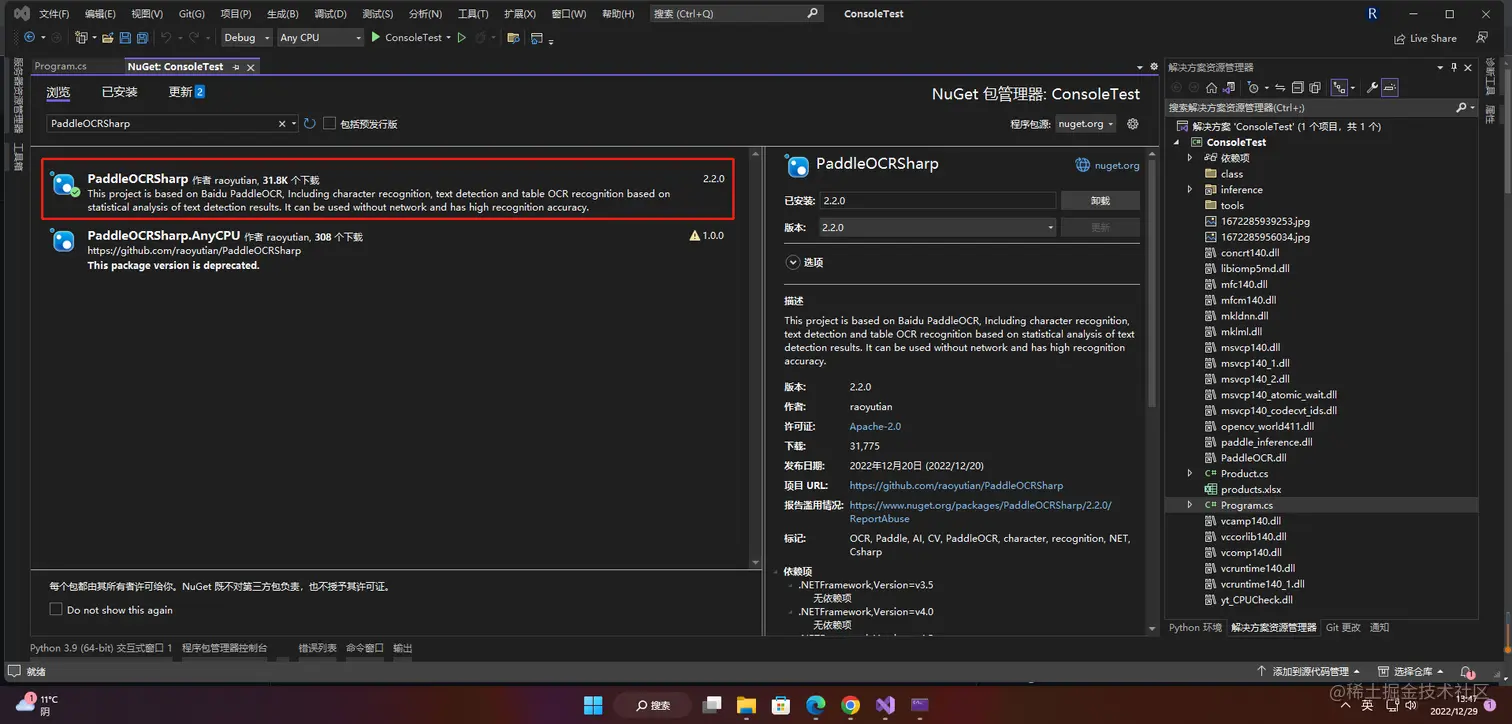Collapse all in Solution Explorer
Screen dimensions: 1512x724
[x=1297, y=88]
